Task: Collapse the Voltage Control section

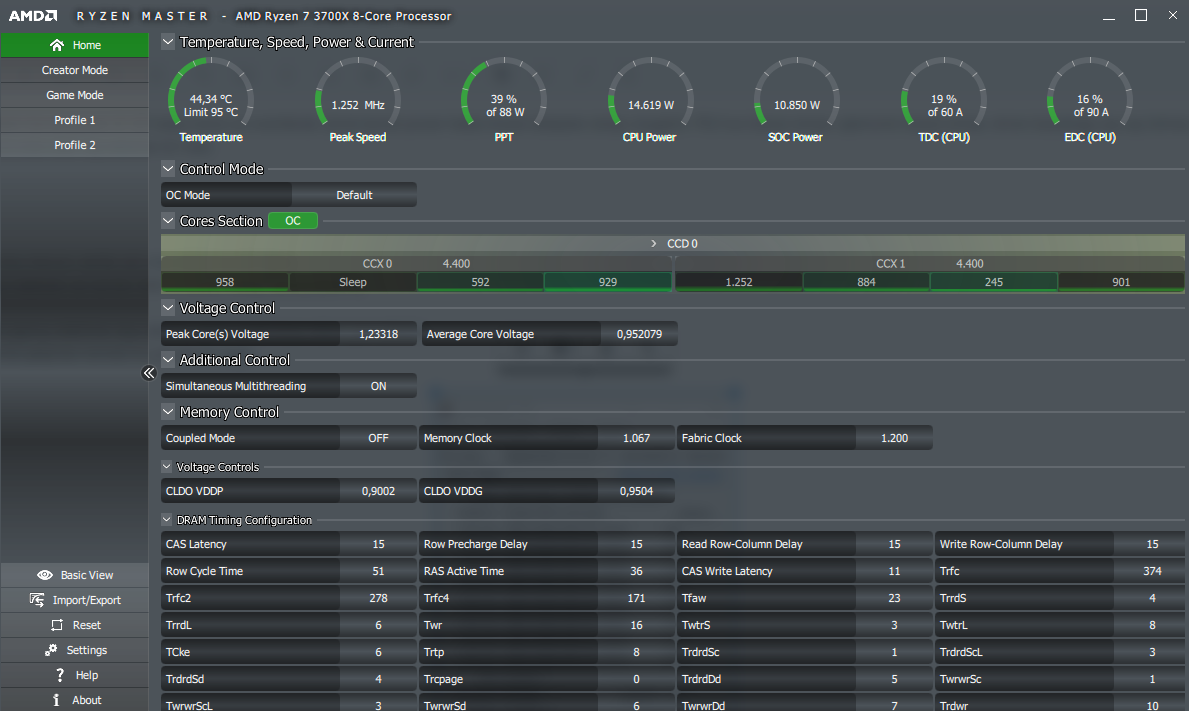Action: coord(168,308)
